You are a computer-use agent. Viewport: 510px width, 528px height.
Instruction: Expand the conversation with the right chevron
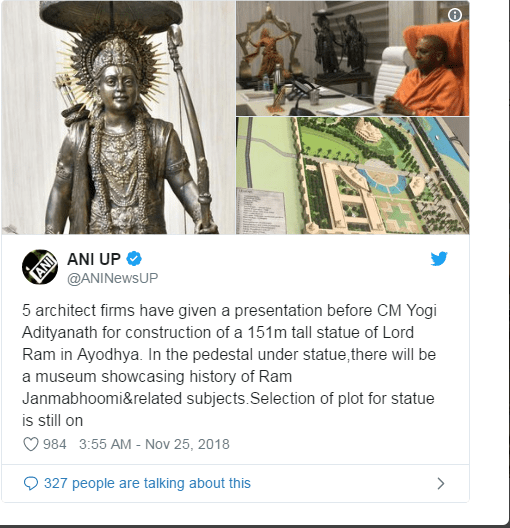point(440,484)
